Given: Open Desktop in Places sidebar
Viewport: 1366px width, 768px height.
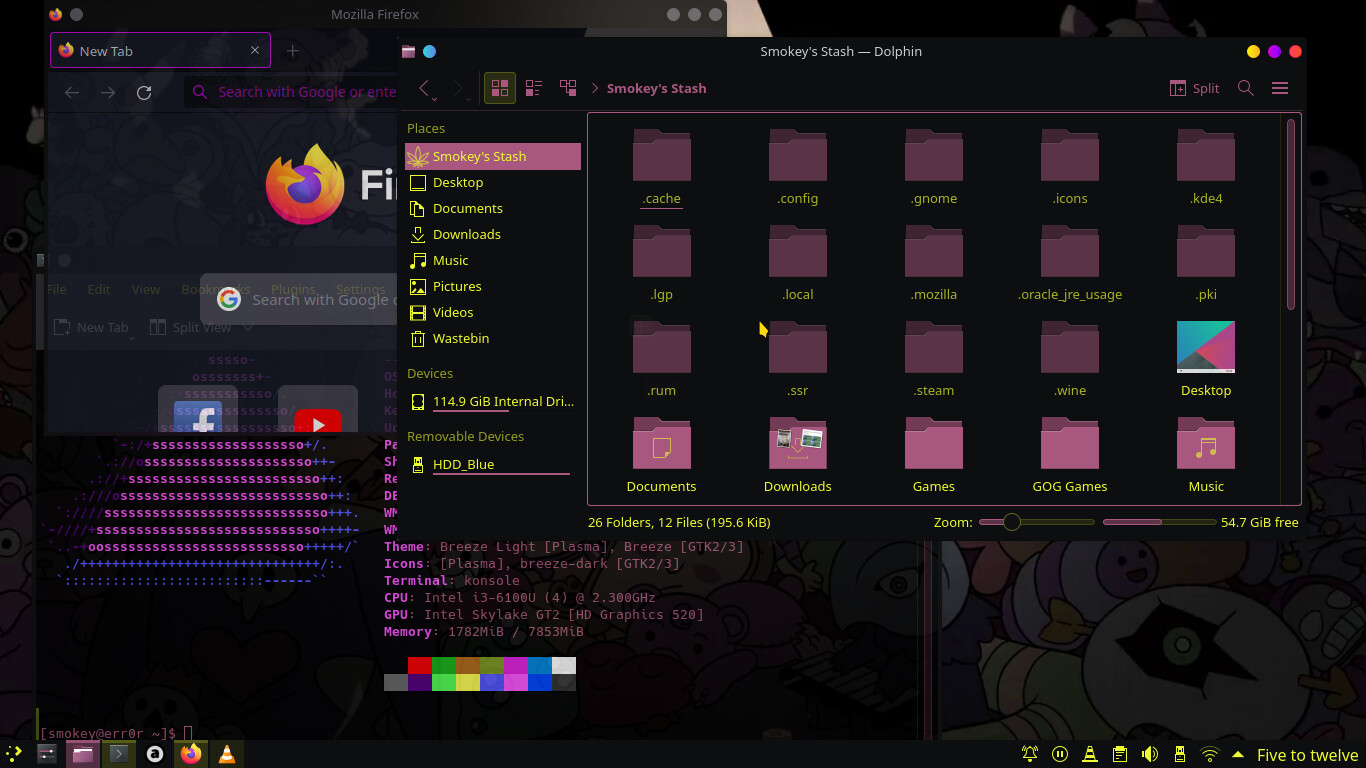Looking at the screenshot, I should tap(492, 182).
